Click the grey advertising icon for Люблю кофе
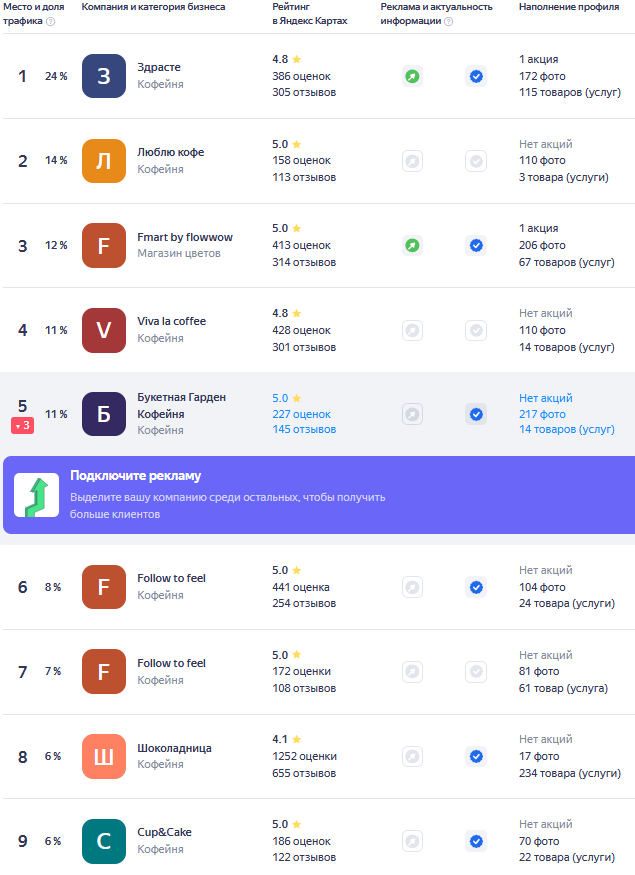Image resolution: width=635 pixels, height=875 pixels. click(412, 161)
